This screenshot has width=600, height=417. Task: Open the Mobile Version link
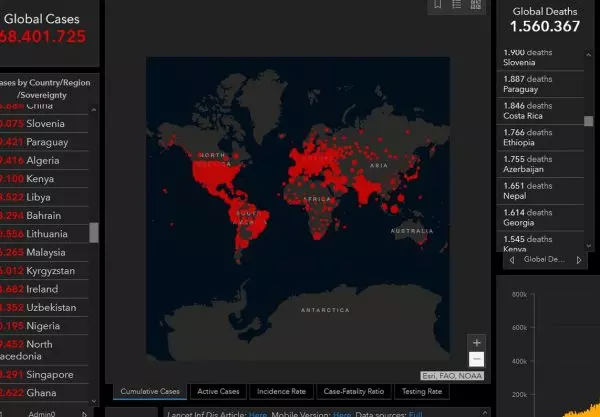(342, 412)
